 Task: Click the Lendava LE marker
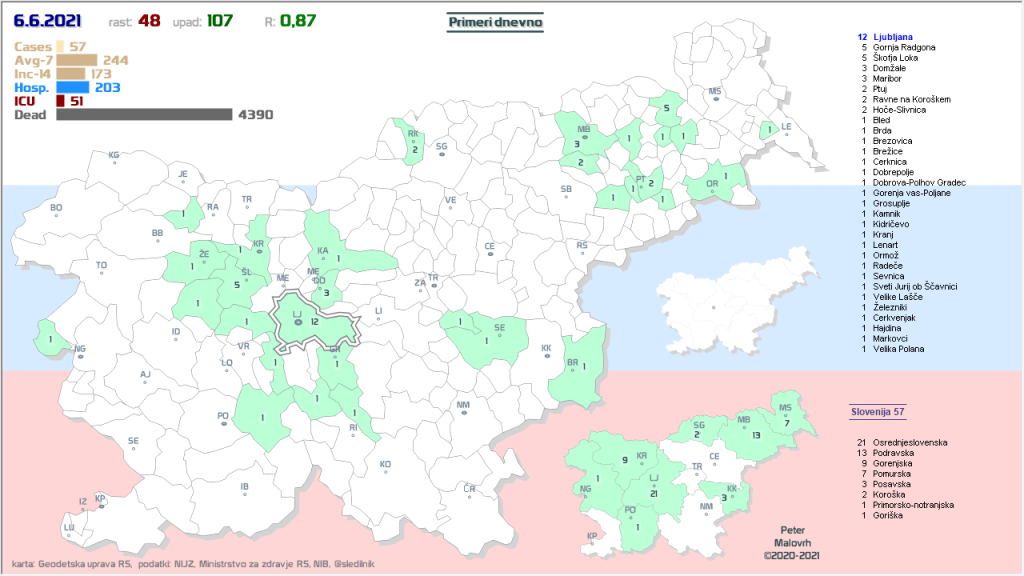click(786, 129)
